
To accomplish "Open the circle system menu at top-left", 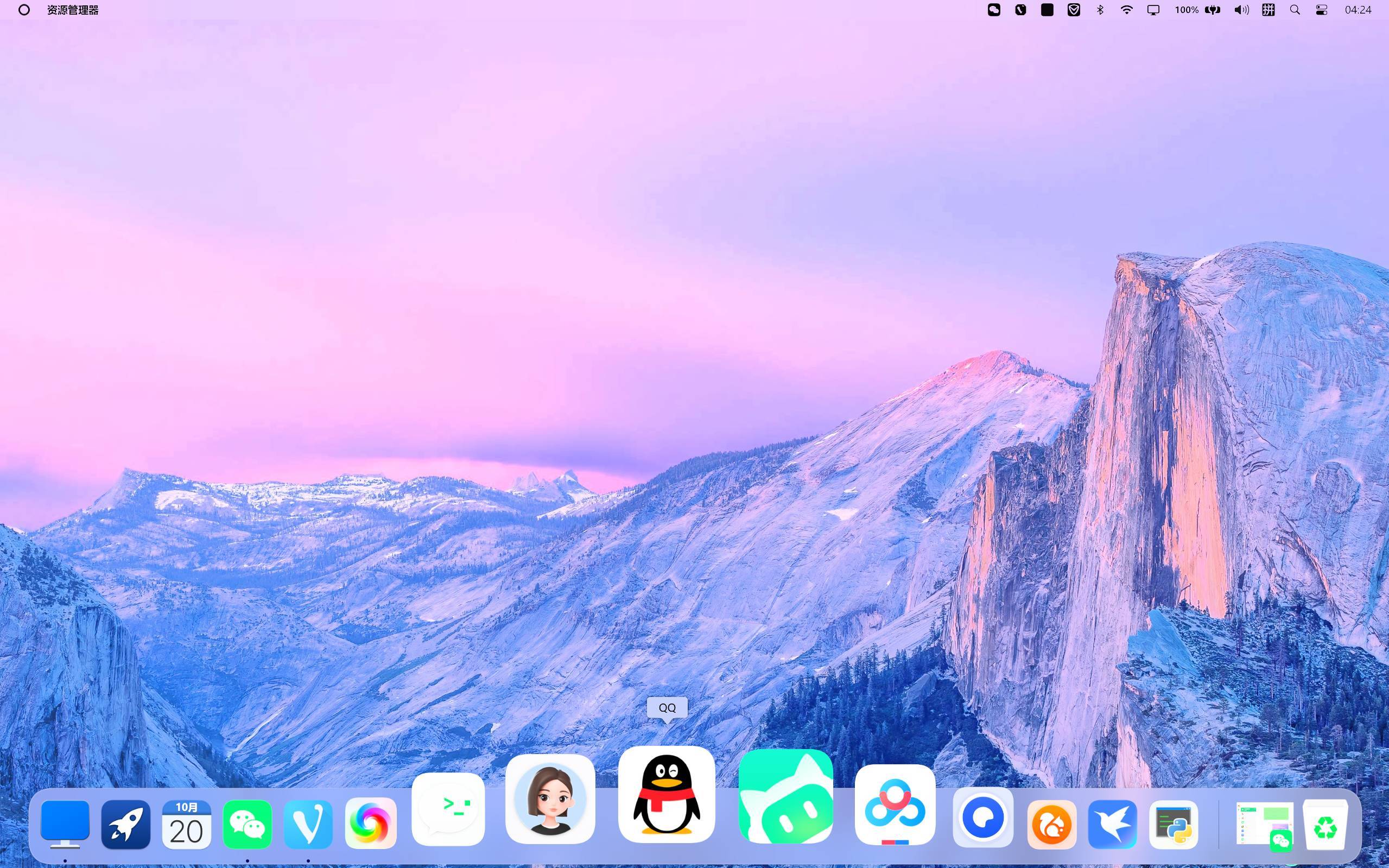I will (x=24, y=10).
